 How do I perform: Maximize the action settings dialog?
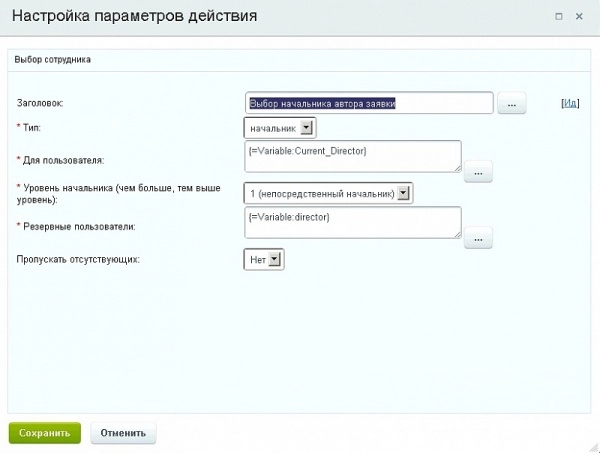pos(558,16)
